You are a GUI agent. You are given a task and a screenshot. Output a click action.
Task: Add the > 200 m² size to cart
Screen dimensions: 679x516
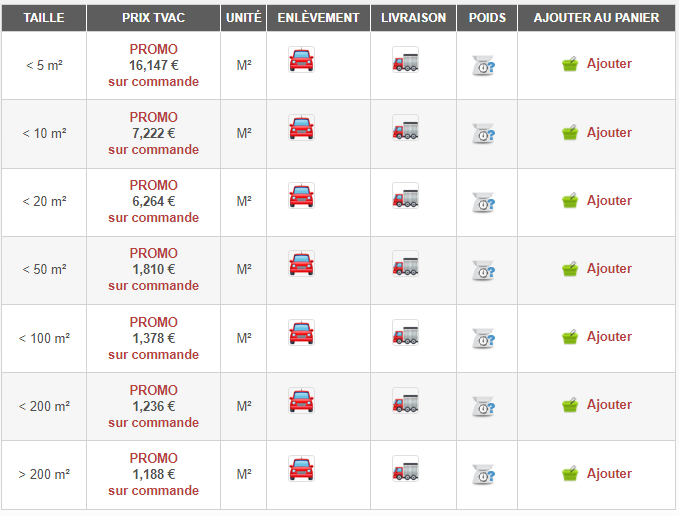click(608, 474)
